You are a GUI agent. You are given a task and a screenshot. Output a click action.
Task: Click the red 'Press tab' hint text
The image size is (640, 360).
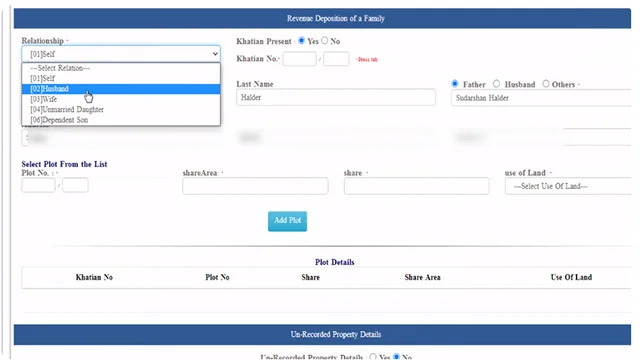click(367, 60)
